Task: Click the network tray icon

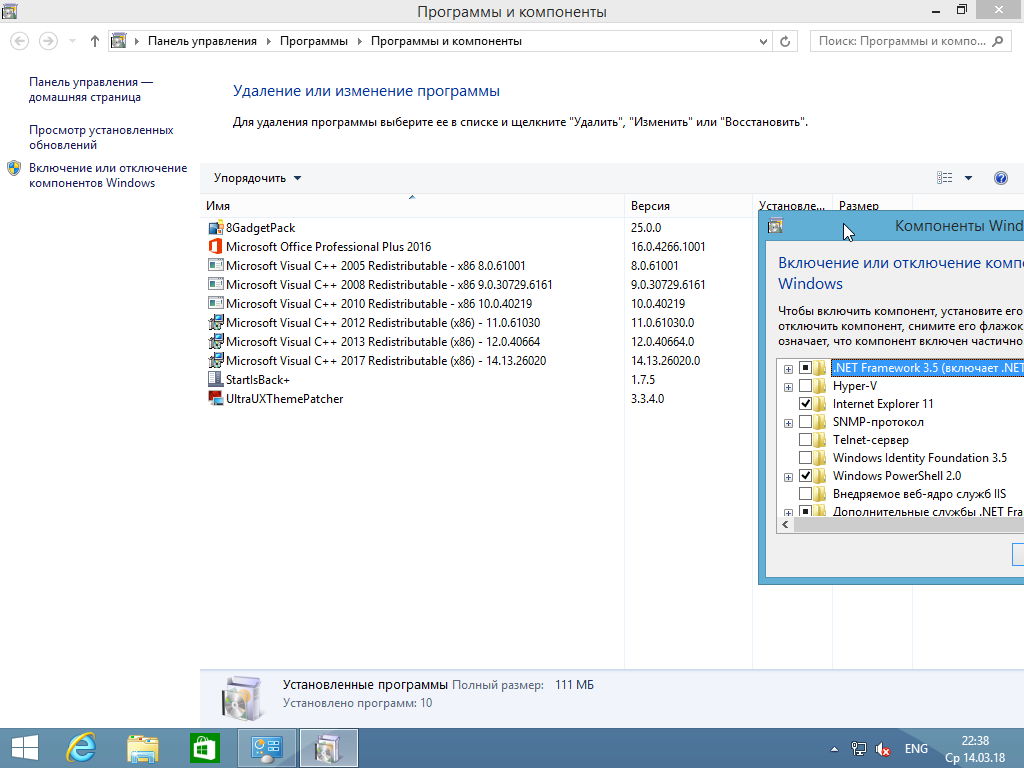Action: coord(859,749)
